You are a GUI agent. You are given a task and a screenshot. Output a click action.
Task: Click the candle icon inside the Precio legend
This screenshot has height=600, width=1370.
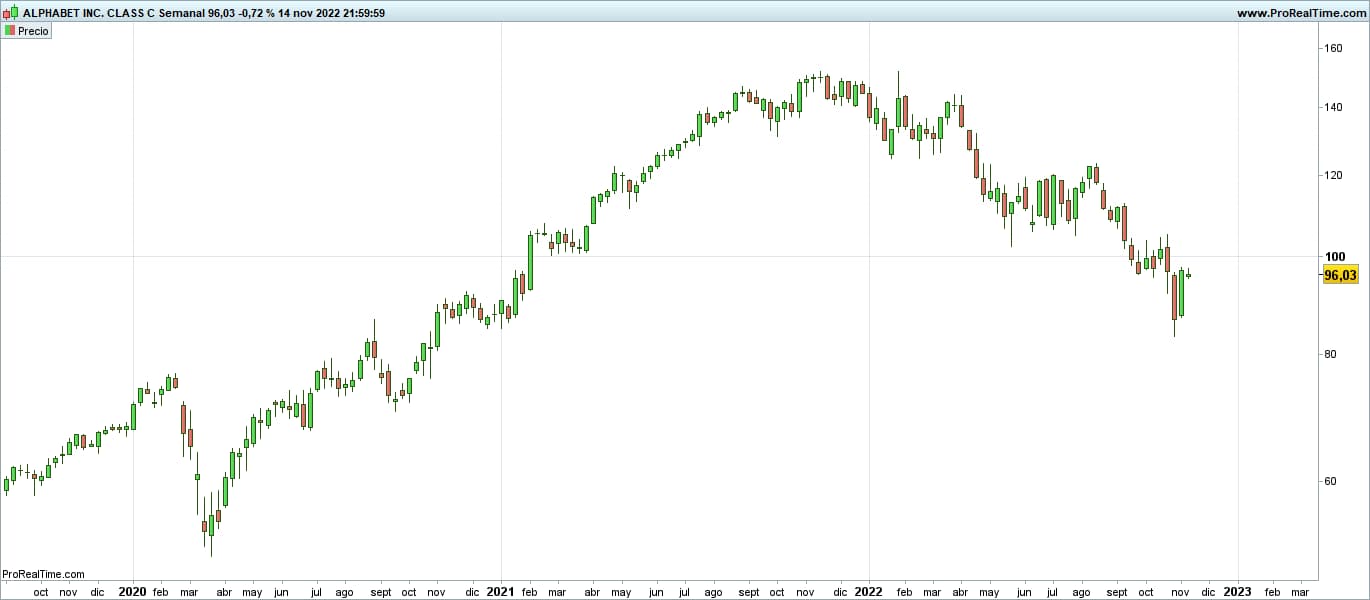click(10, 30)
